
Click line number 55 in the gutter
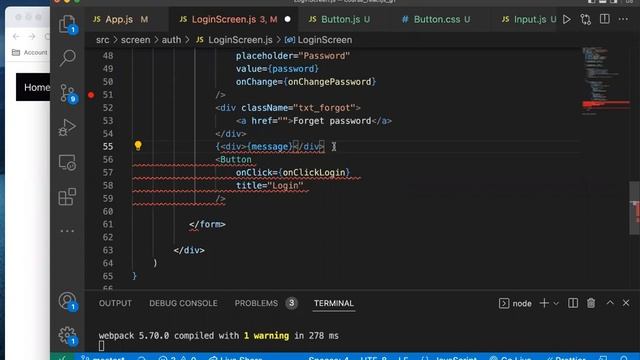coord(108,147)
